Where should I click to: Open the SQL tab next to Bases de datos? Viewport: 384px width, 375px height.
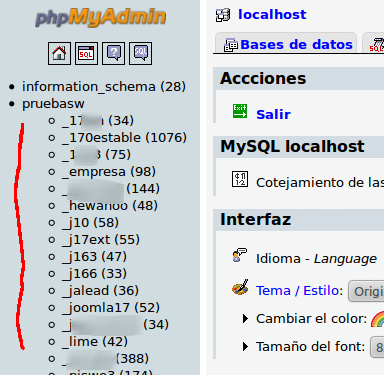pyautogui.click(x=373, y=43)
